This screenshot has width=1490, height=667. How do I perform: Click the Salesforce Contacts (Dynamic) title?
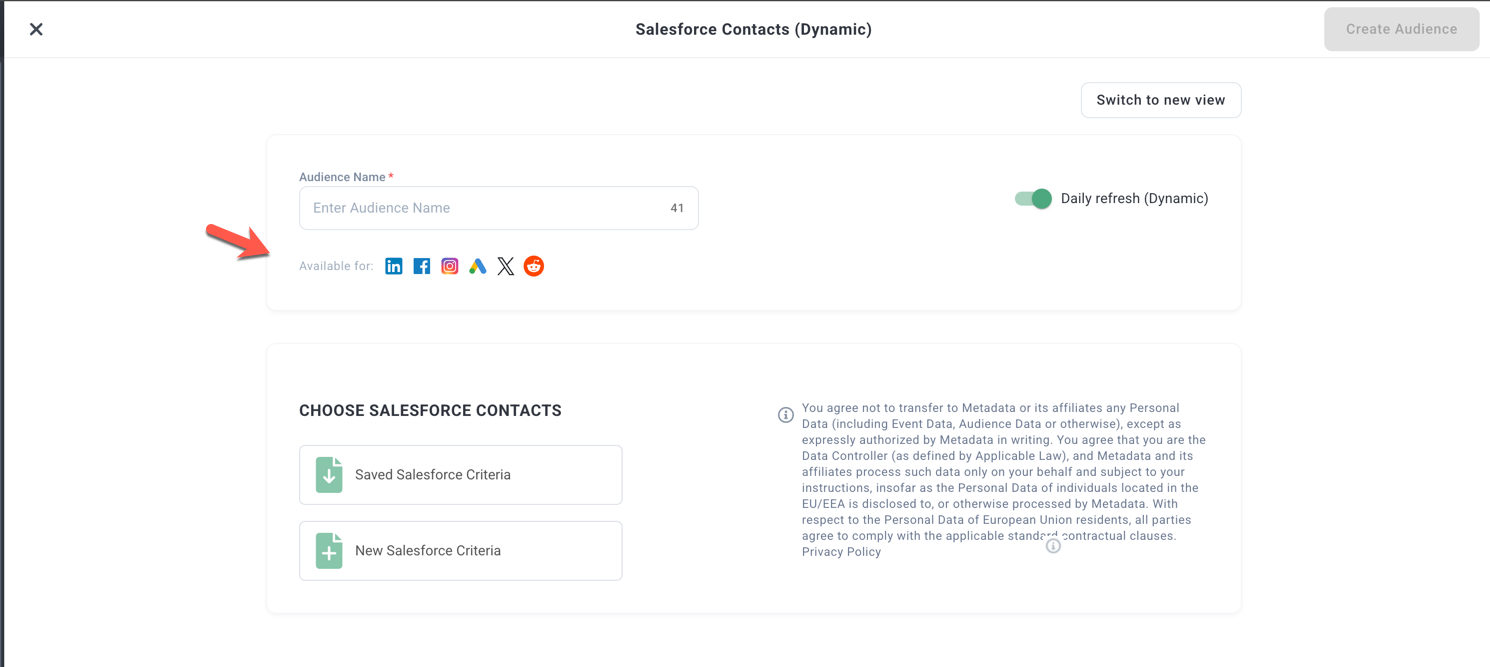pyautogui.click(x=753, y=29)
